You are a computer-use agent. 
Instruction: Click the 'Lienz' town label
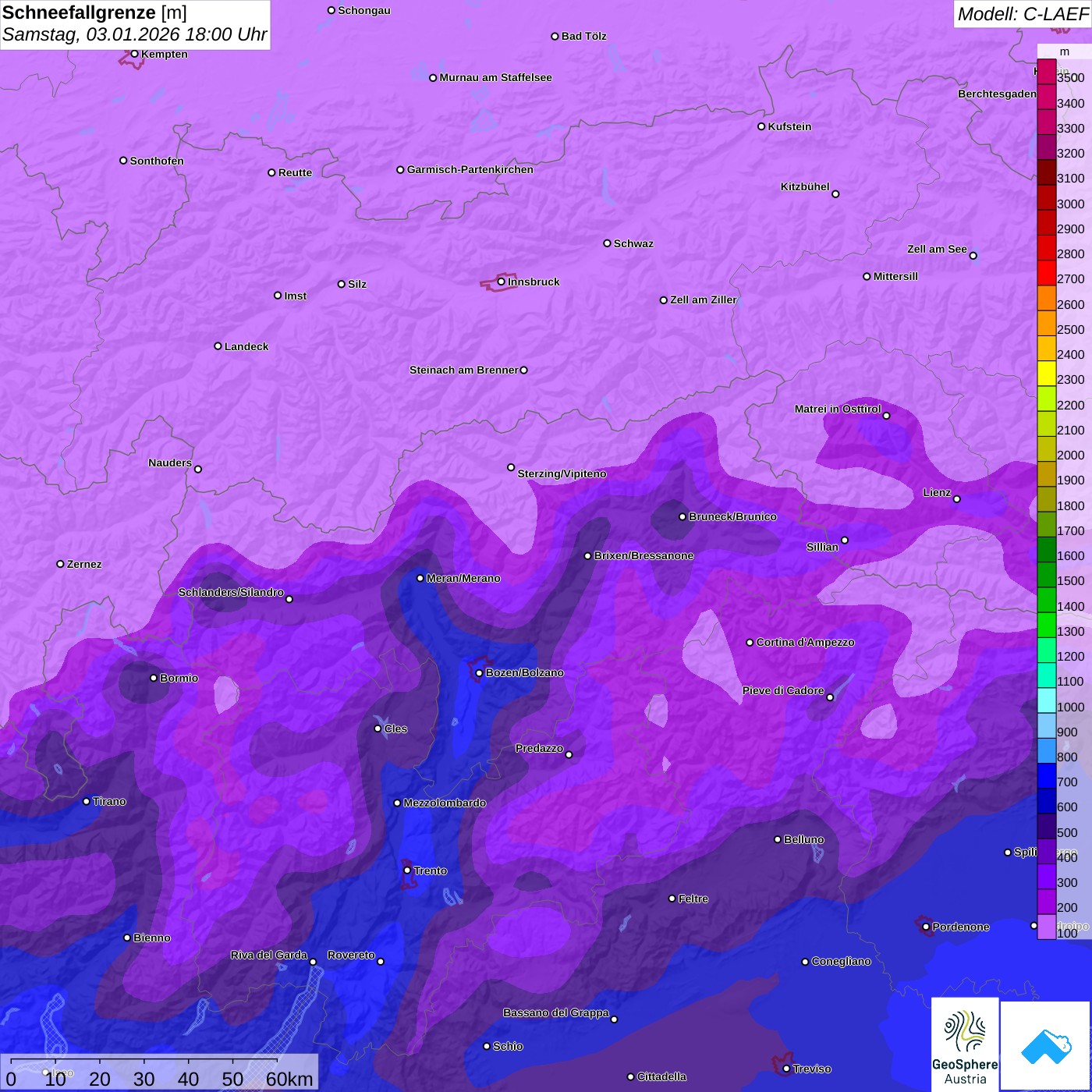point(937,492)
